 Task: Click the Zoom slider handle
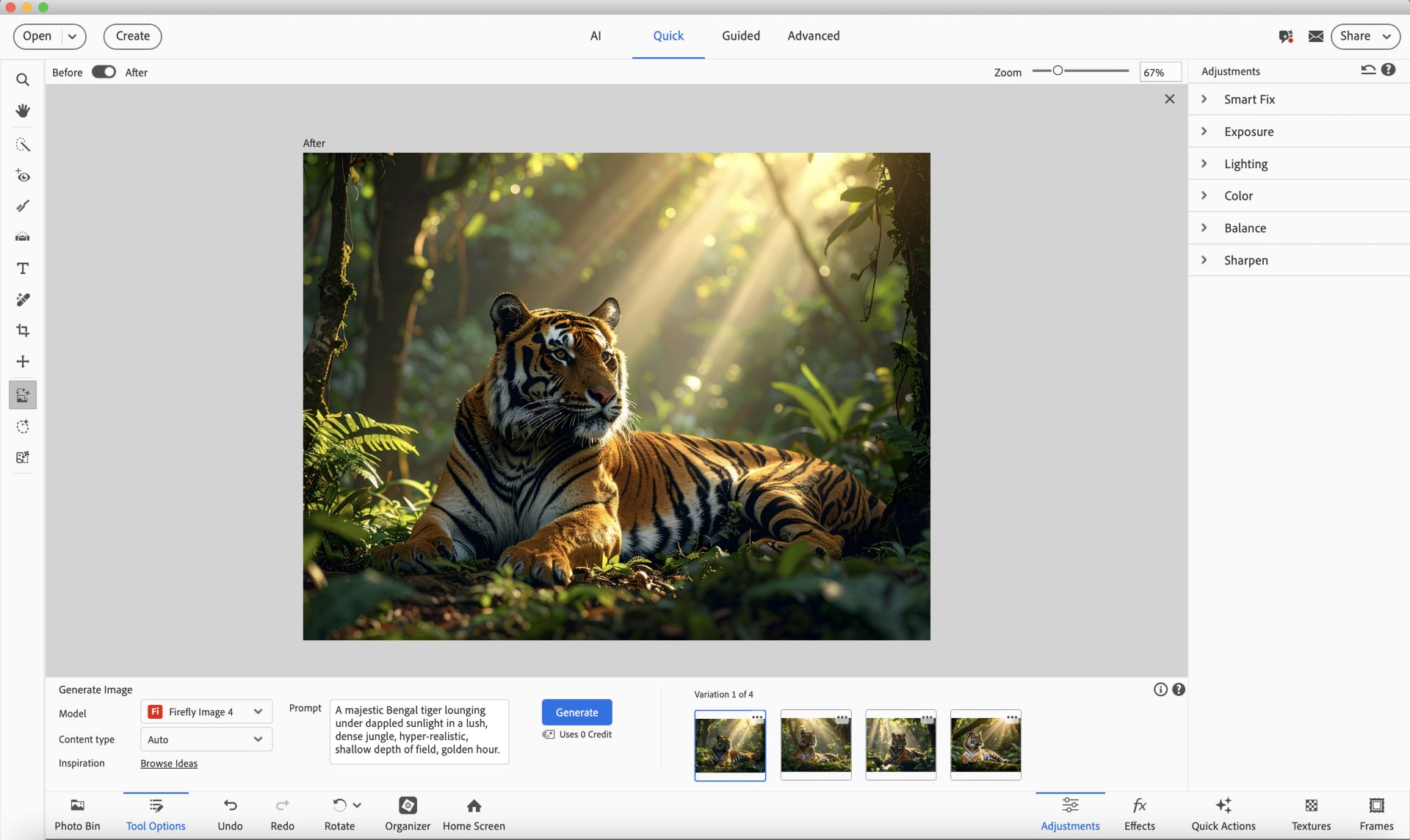point(1057,70)
